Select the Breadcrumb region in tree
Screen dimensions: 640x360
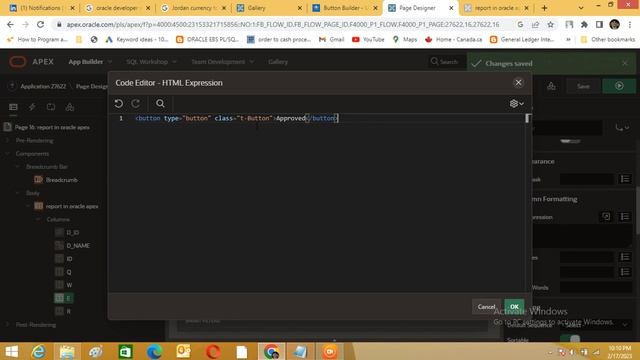[61, 180]
